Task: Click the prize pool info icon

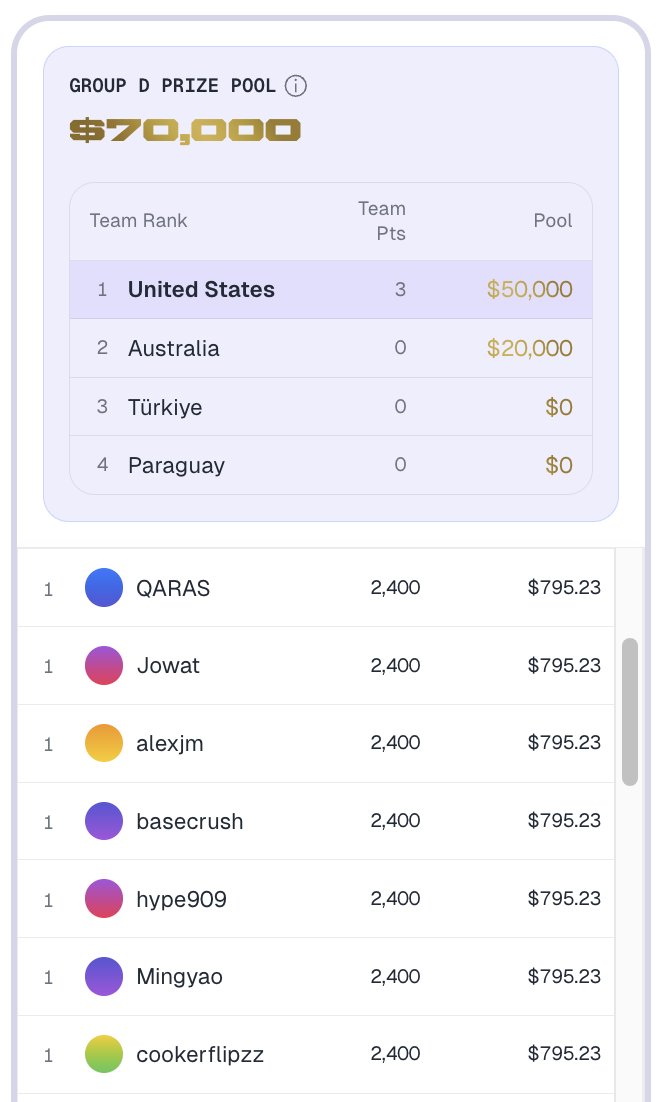Action: 296,86
